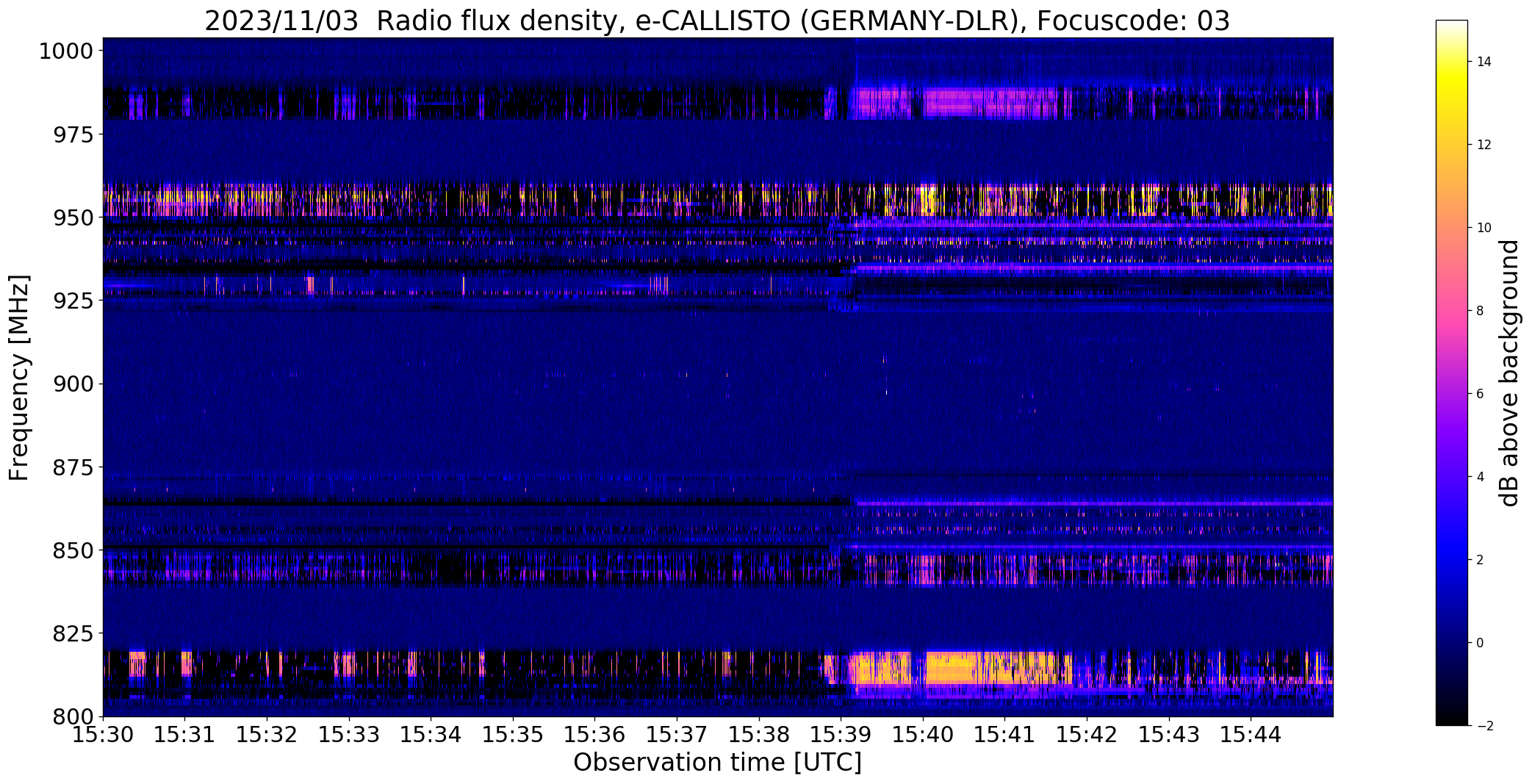Click the colorbar tick label 4
The width and height of the screenshot is (1532, 784).
coord(1481,477)
